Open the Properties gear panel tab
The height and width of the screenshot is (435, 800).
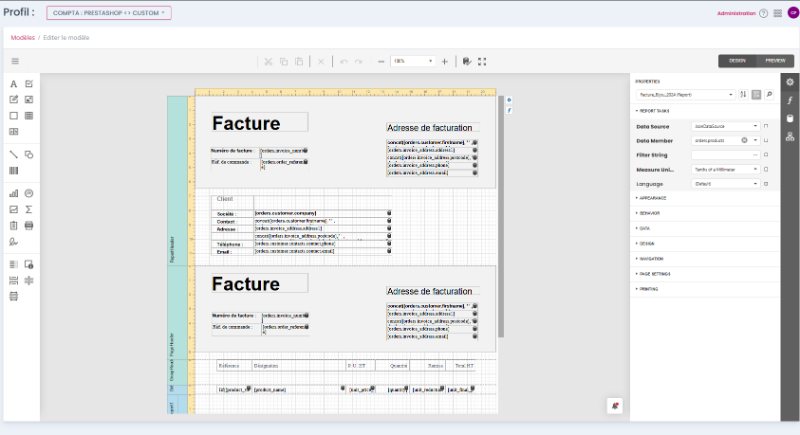[x=790, y=82]
